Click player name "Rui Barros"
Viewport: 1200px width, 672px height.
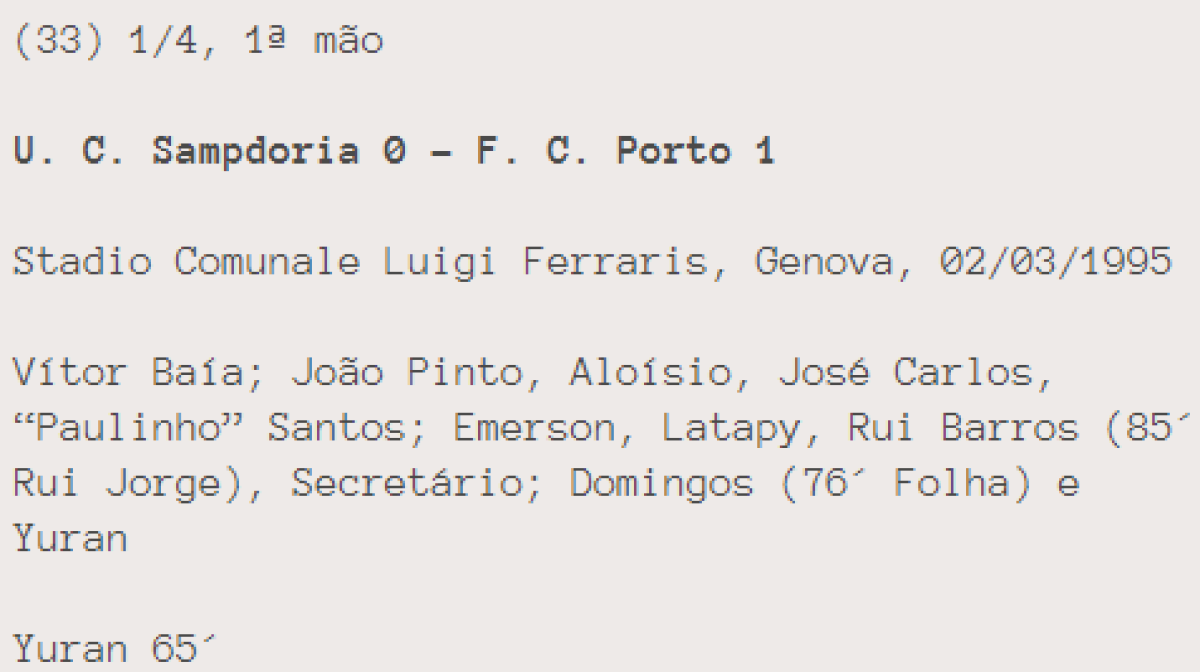[963, 429]
